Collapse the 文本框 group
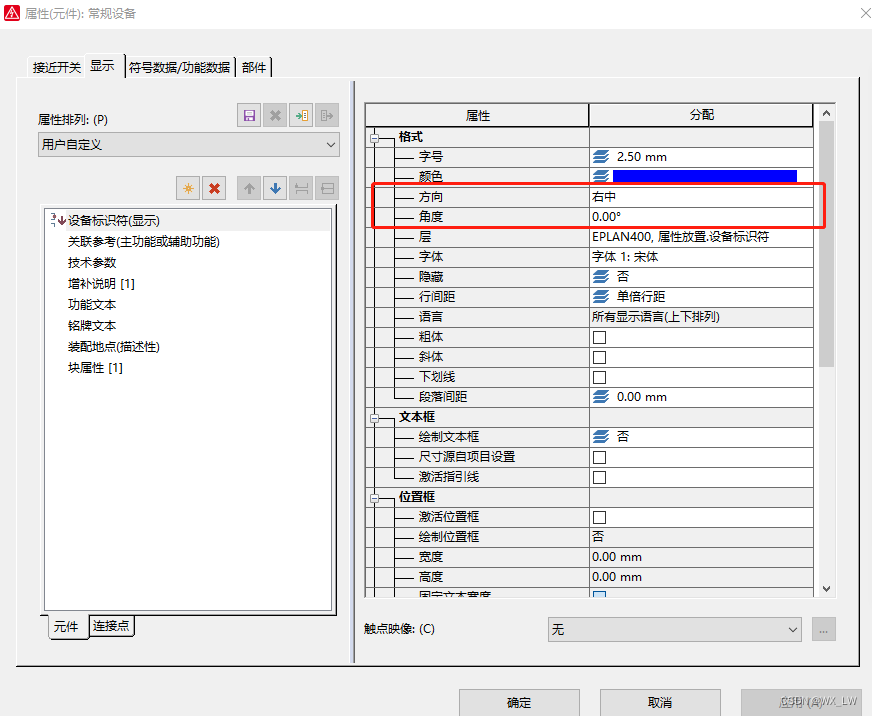 click(375, 418)
